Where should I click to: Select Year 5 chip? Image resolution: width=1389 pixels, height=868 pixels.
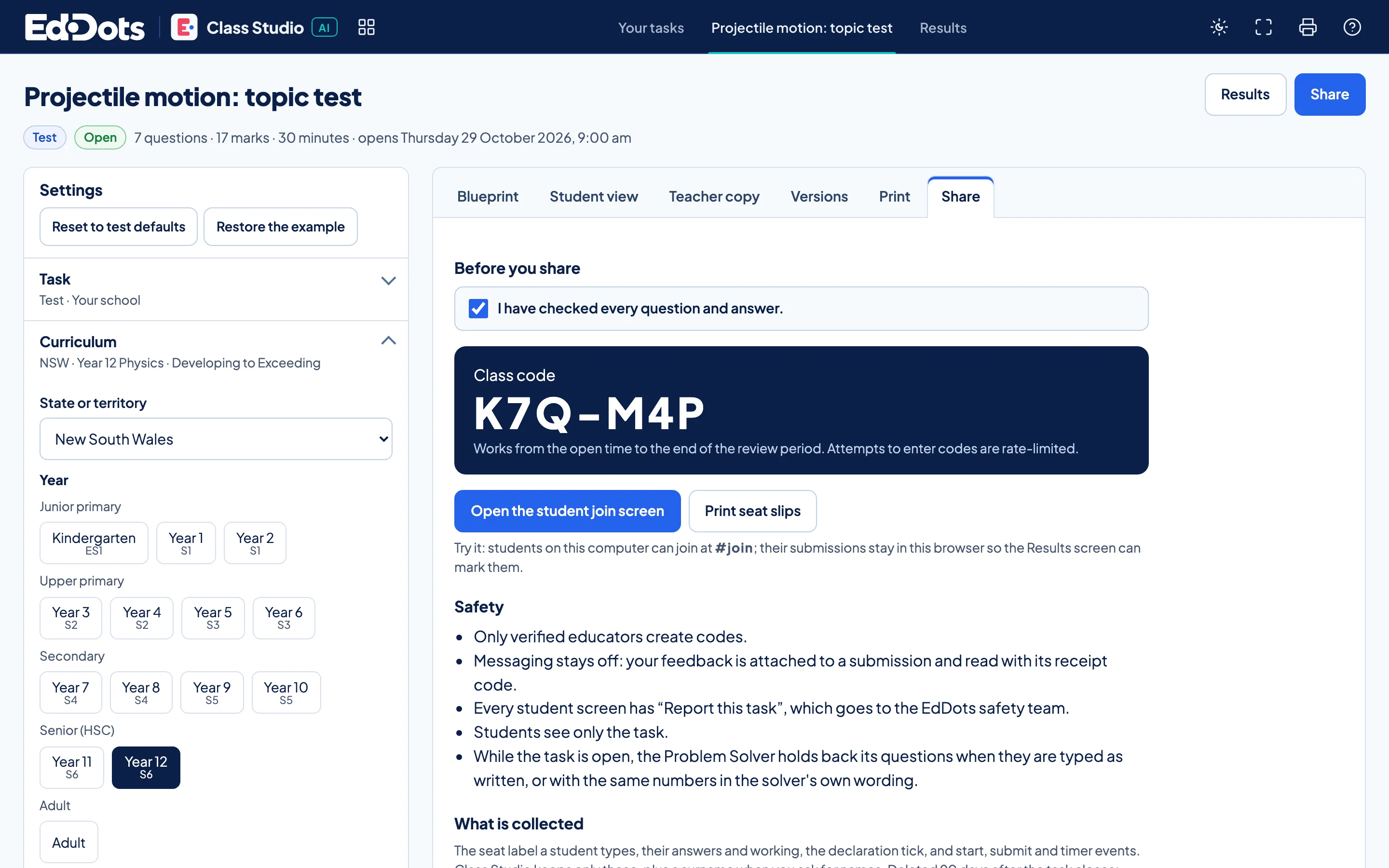[x=213, y=618]
